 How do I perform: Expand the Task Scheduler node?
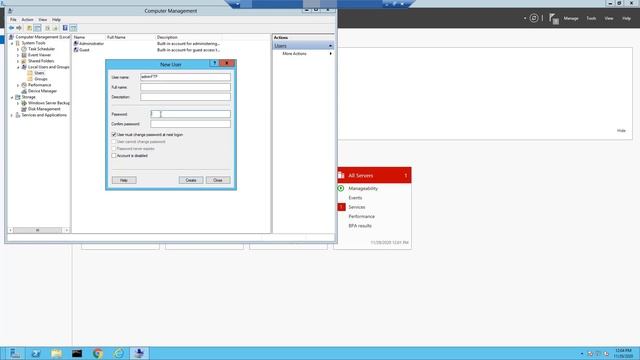coord(18,49)
